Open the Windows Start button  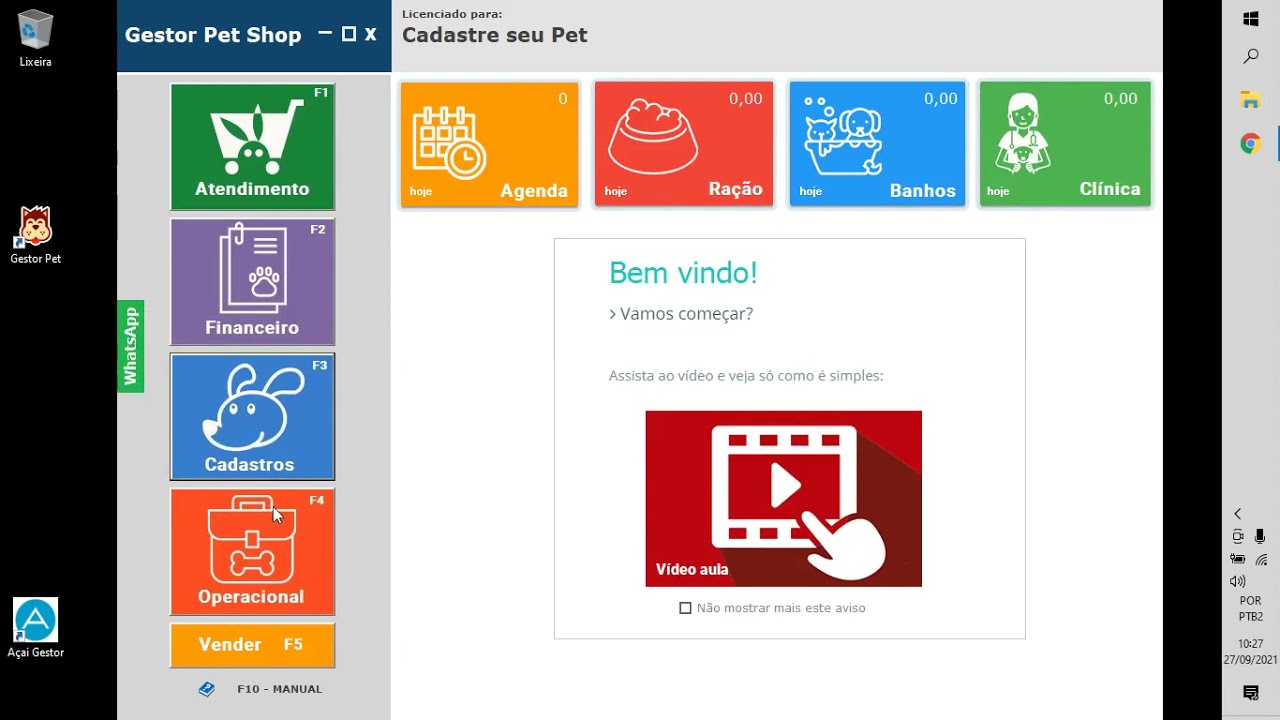click(1250, 19)
